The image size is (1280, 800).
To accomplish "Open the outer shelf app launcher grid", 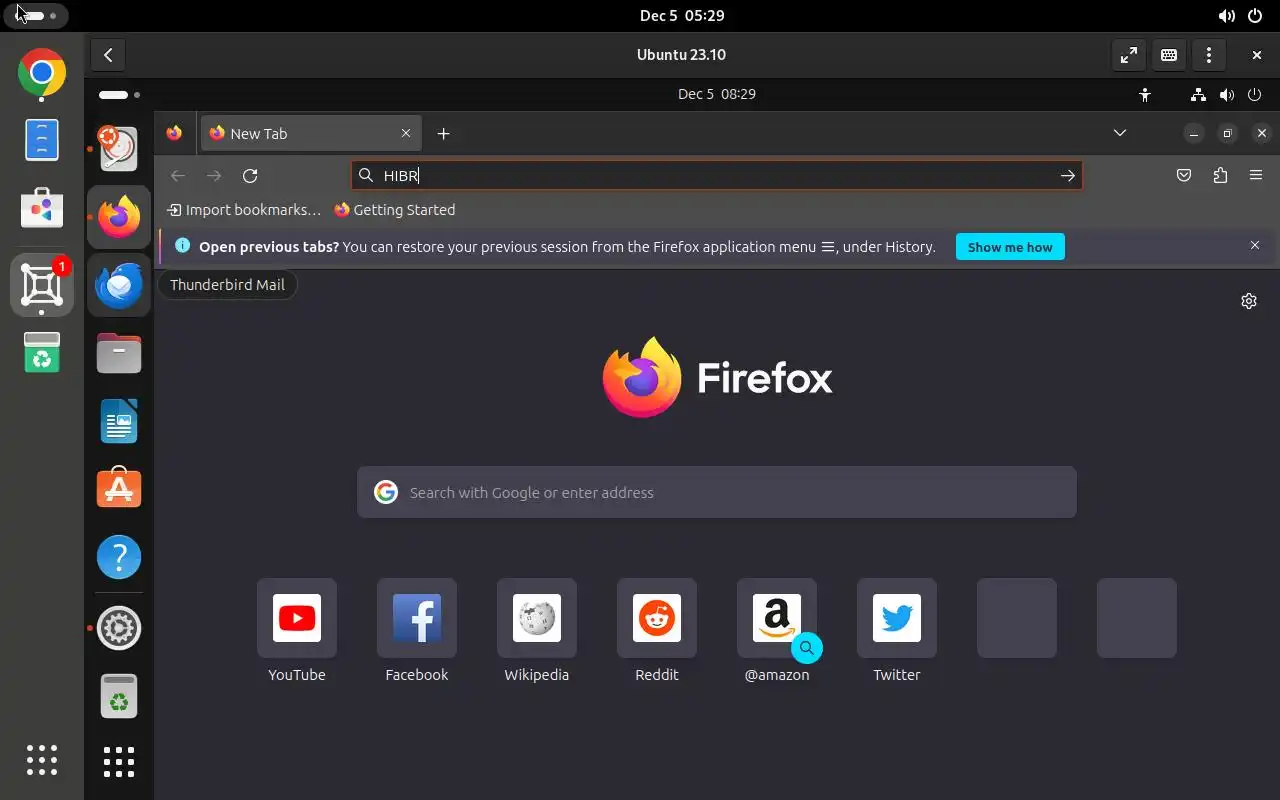I will pyautogui.click(x=42, y=760).
